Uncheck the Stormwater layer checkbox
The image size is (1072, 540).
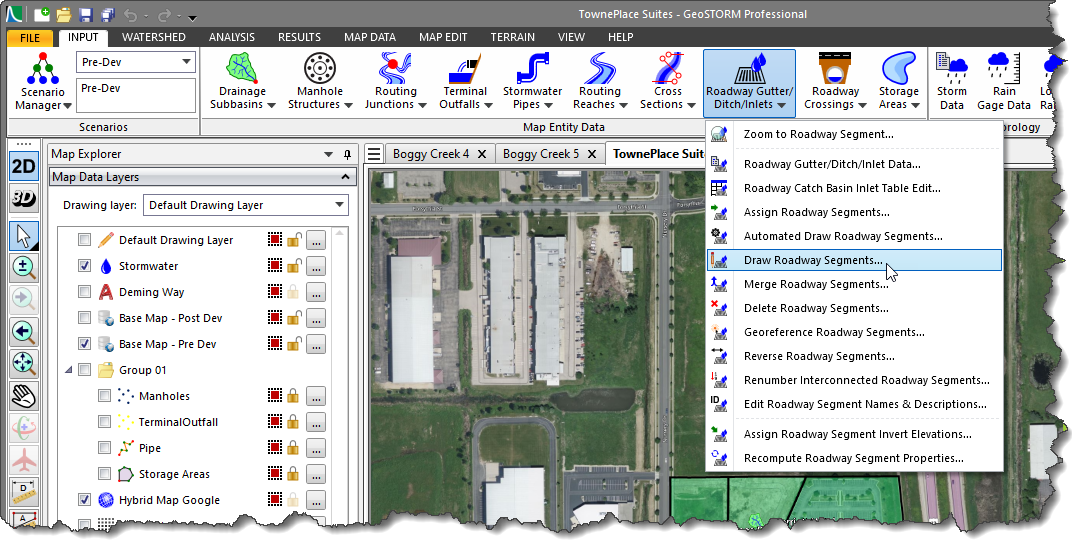click(85, 266)
